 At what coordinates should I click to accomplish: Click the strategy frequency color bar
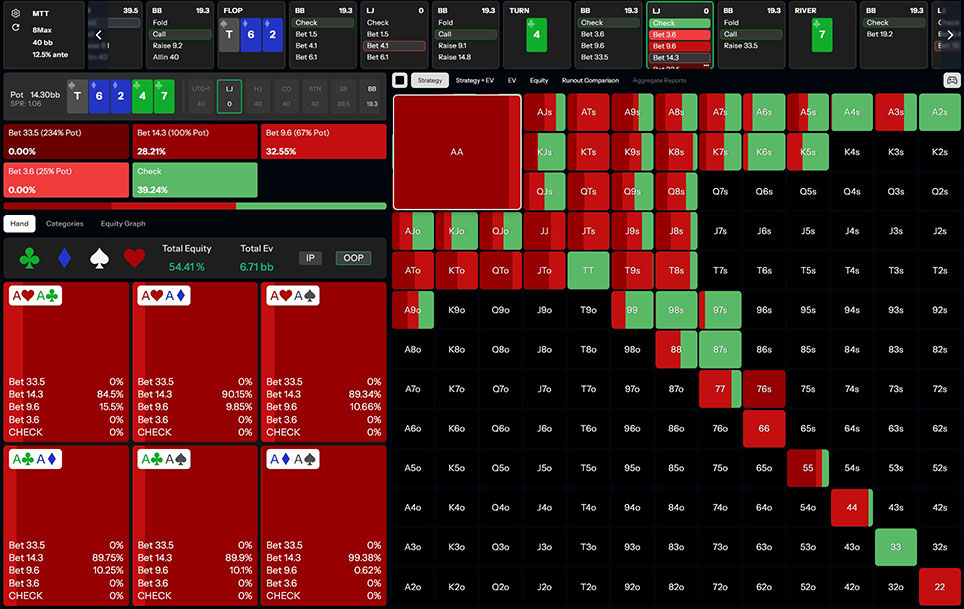pyautogui.click(x=194, y=206)
